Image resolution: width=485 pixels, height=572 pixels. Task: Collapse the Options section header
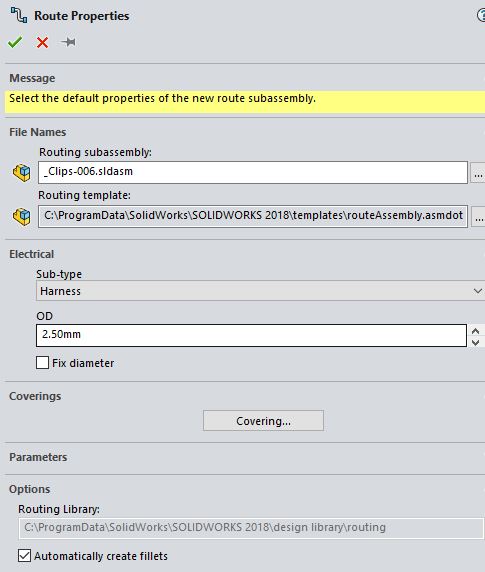click(x=30, y=489)
